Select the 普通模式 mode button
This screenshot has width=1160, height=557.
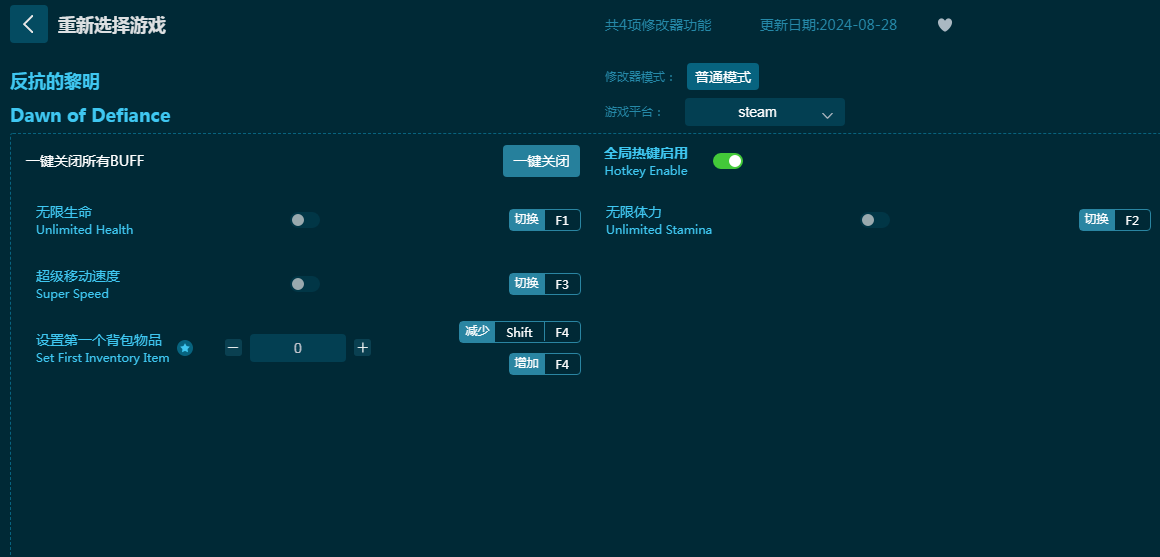(722, 77)
